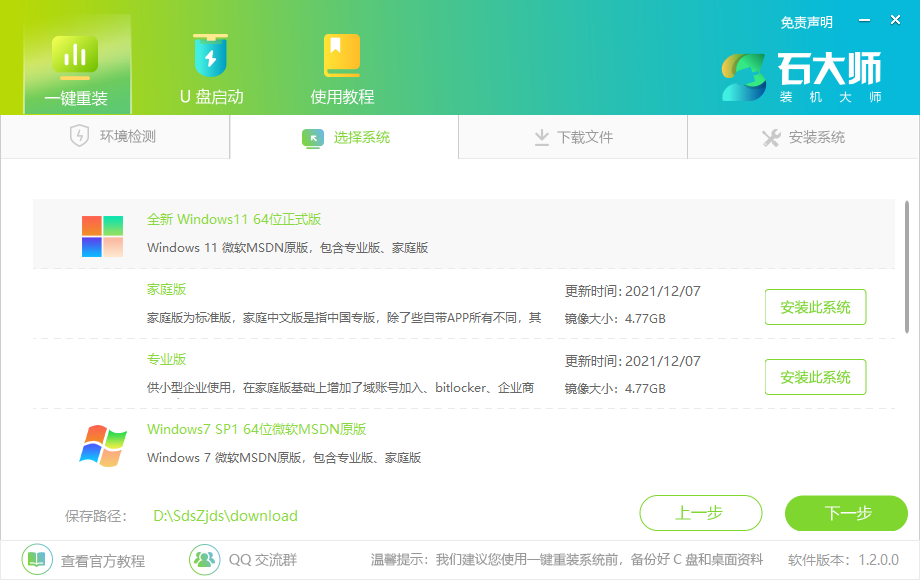
Task: Click 上一步 previous step button
Action: 701,513
